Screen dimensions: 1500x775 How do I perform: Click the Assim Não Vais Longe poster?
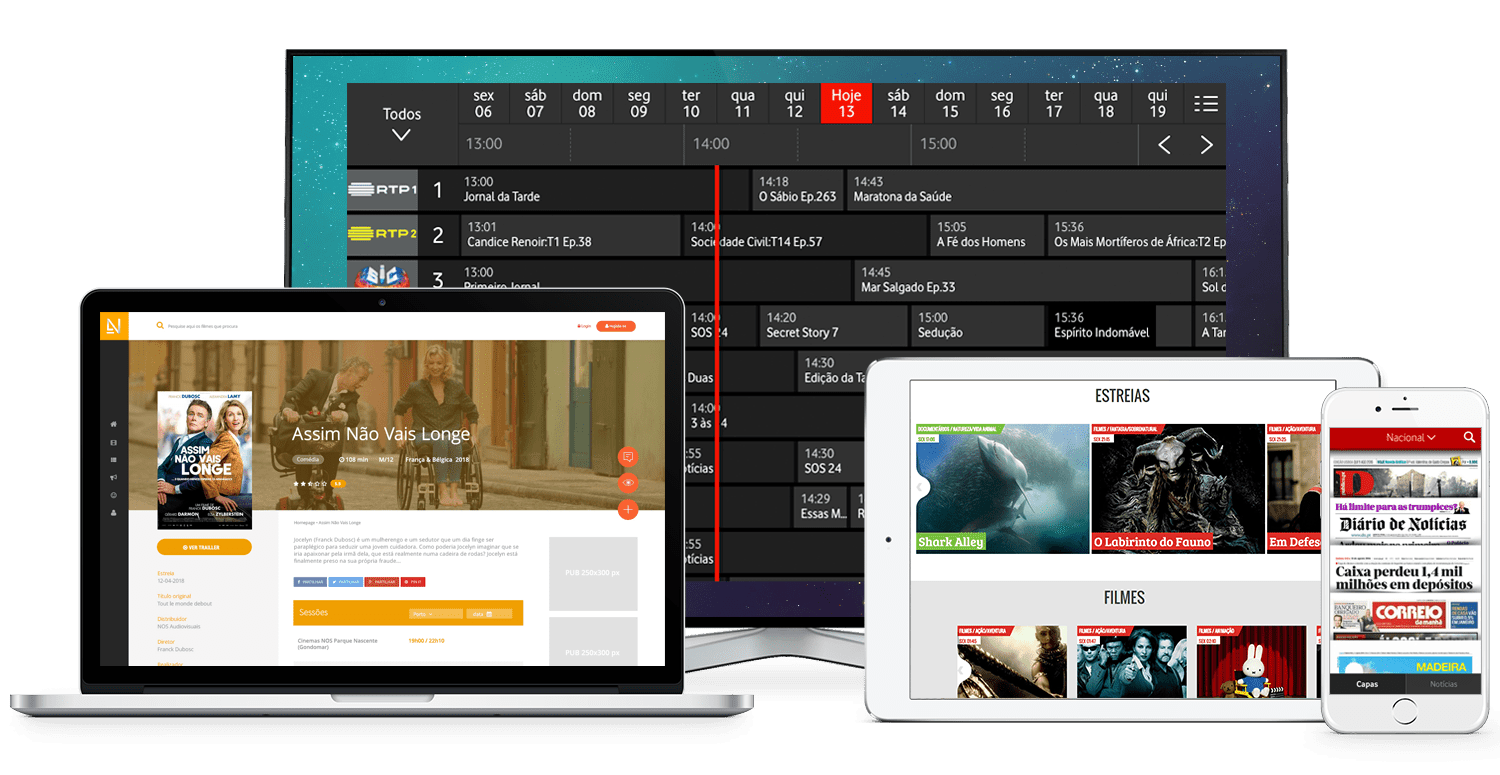(x=205, y=460)
